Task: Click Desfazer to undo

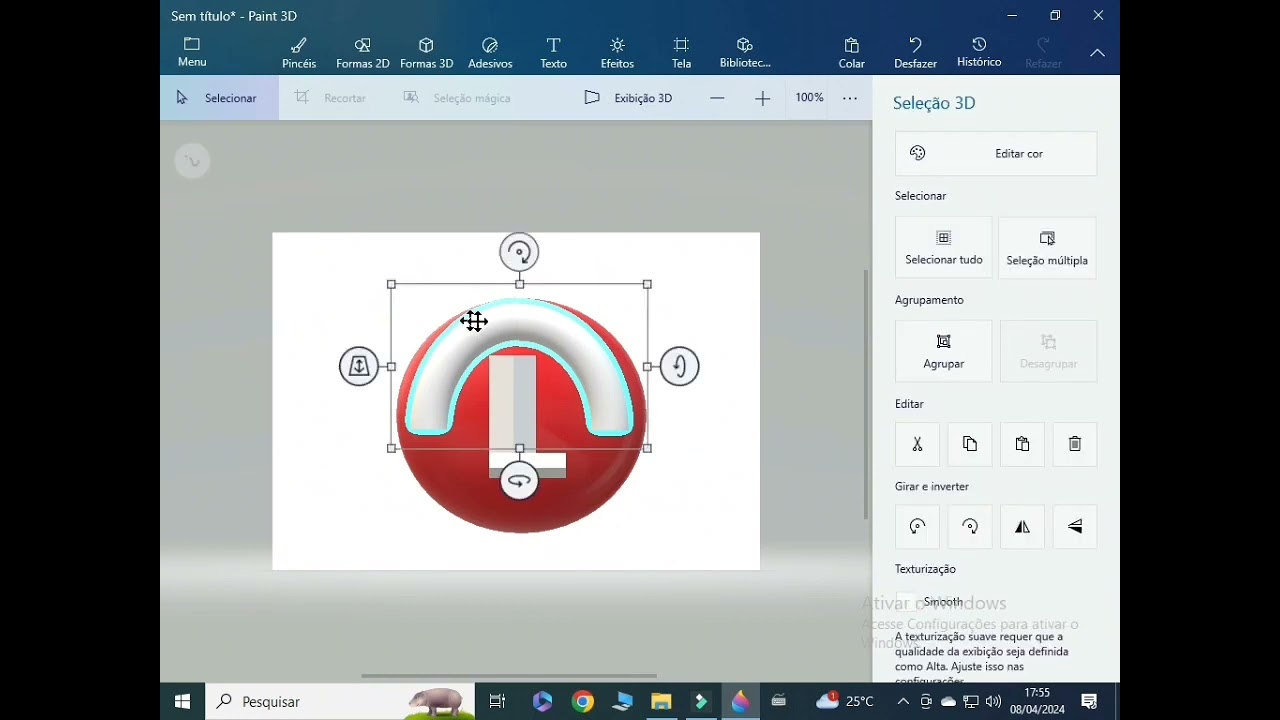Action: 915,52
